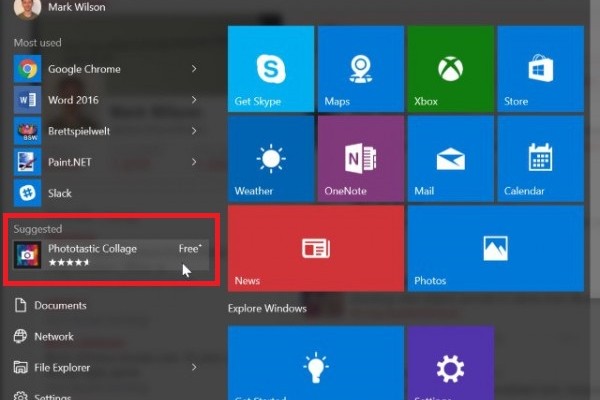Open the green Xbox tile
Viewport: 600px width, 400px height.
(x=451, y=69)
